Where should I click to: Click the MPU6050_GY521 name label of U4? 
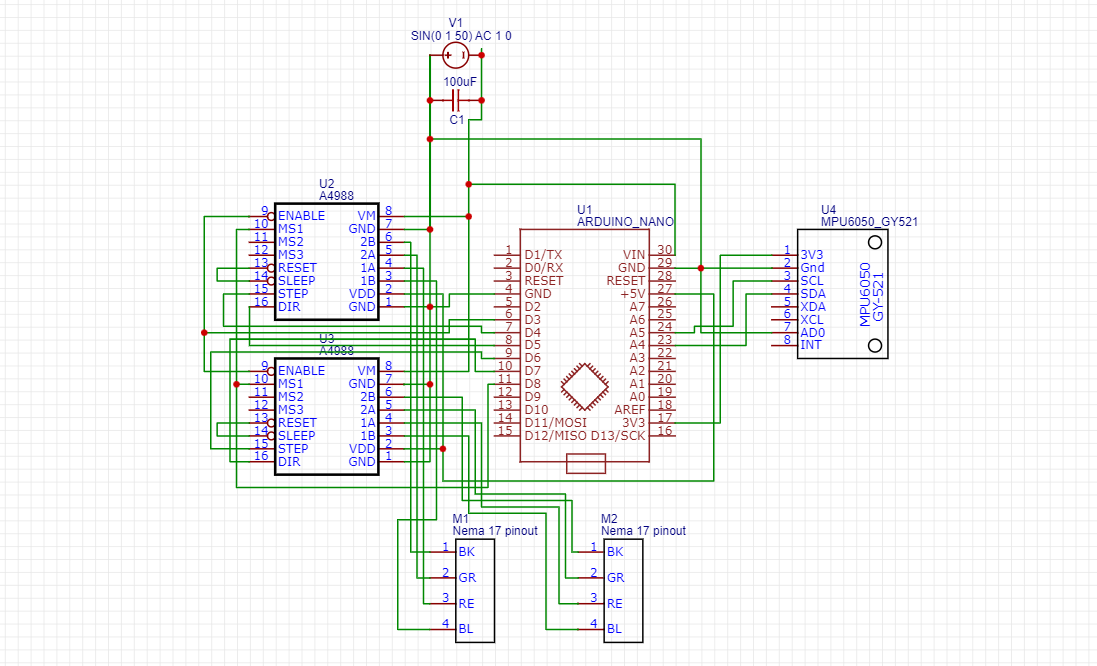click(869, 221)
